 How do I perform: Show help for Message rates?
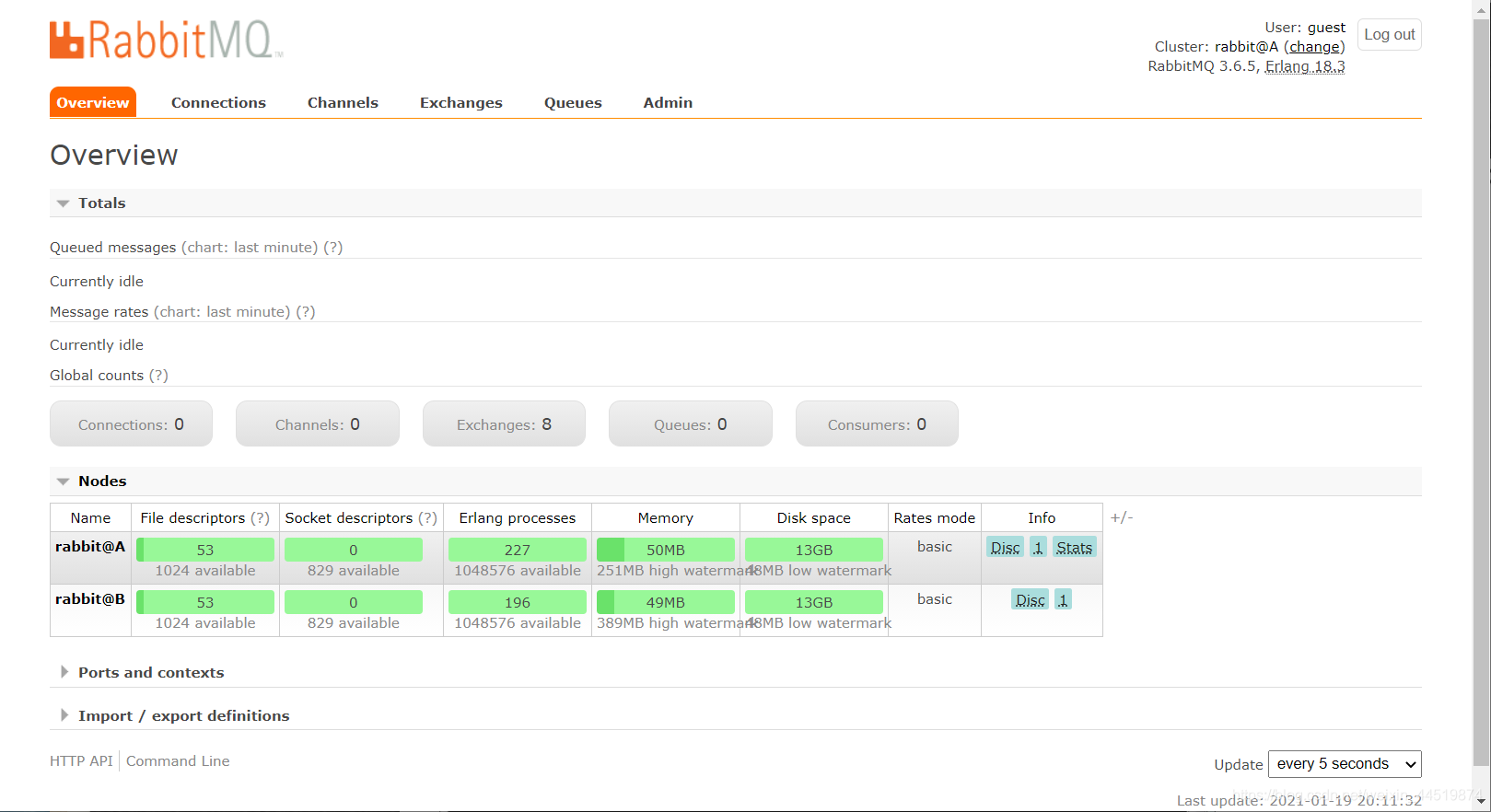[305, 312]
